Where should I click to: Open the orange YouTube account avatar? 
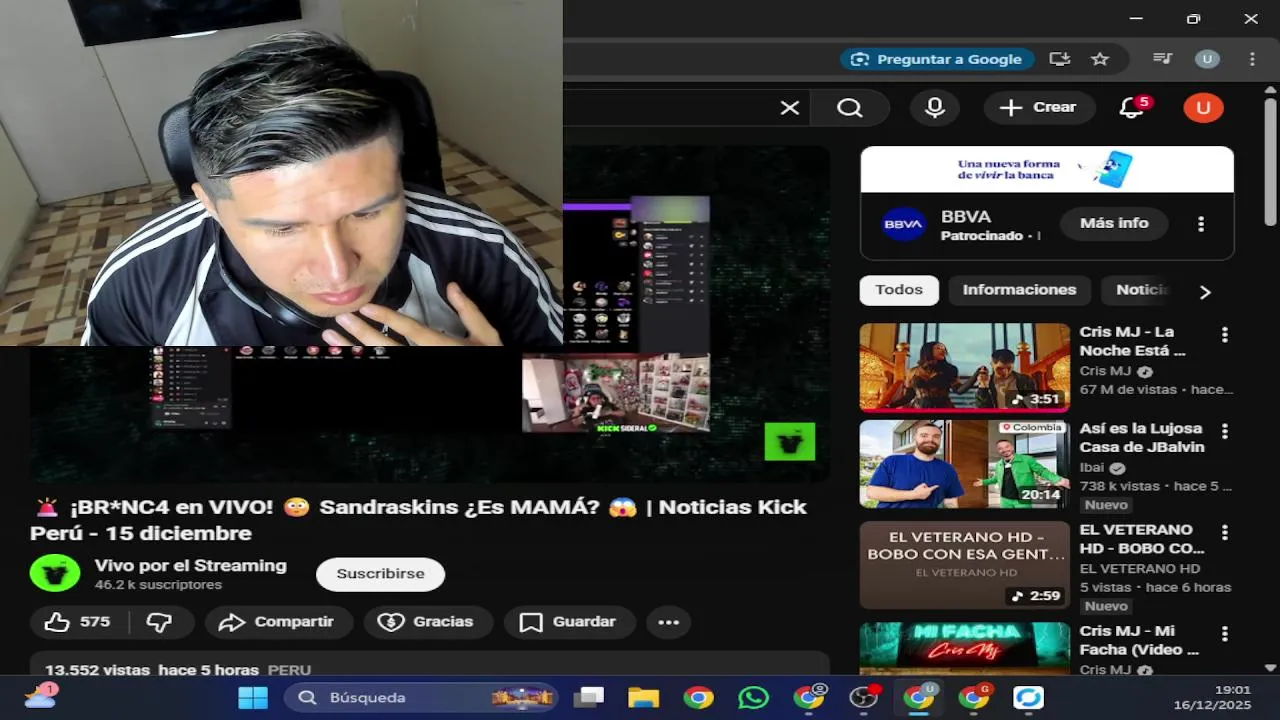point(1203,108)
